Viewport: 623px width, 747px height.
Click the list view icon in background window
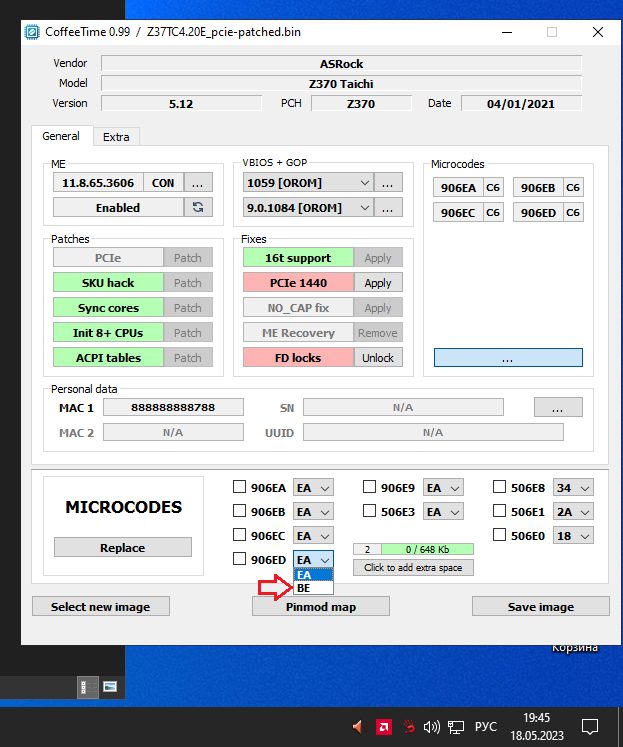(x=88, y=687)
